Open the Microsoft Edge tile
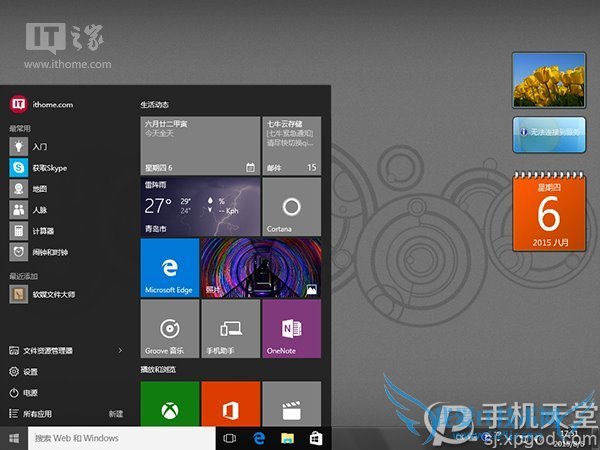This screenshot has width=600, height=450. (170, 267)
